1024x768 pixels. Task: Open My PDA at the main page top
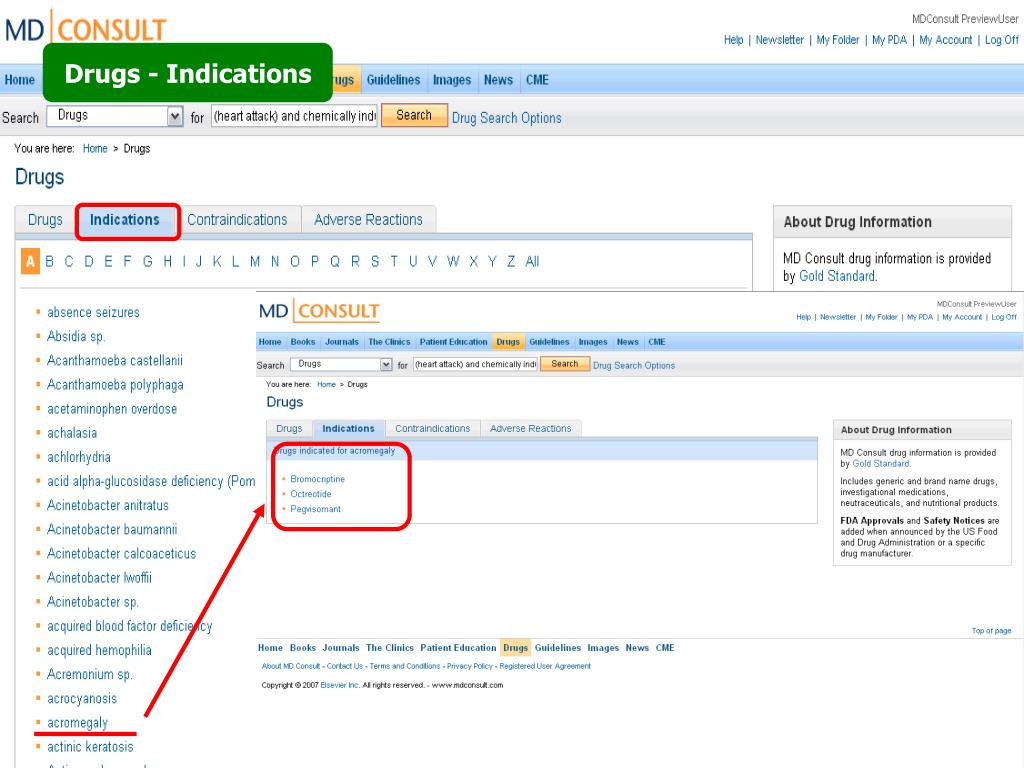[889, 40]
